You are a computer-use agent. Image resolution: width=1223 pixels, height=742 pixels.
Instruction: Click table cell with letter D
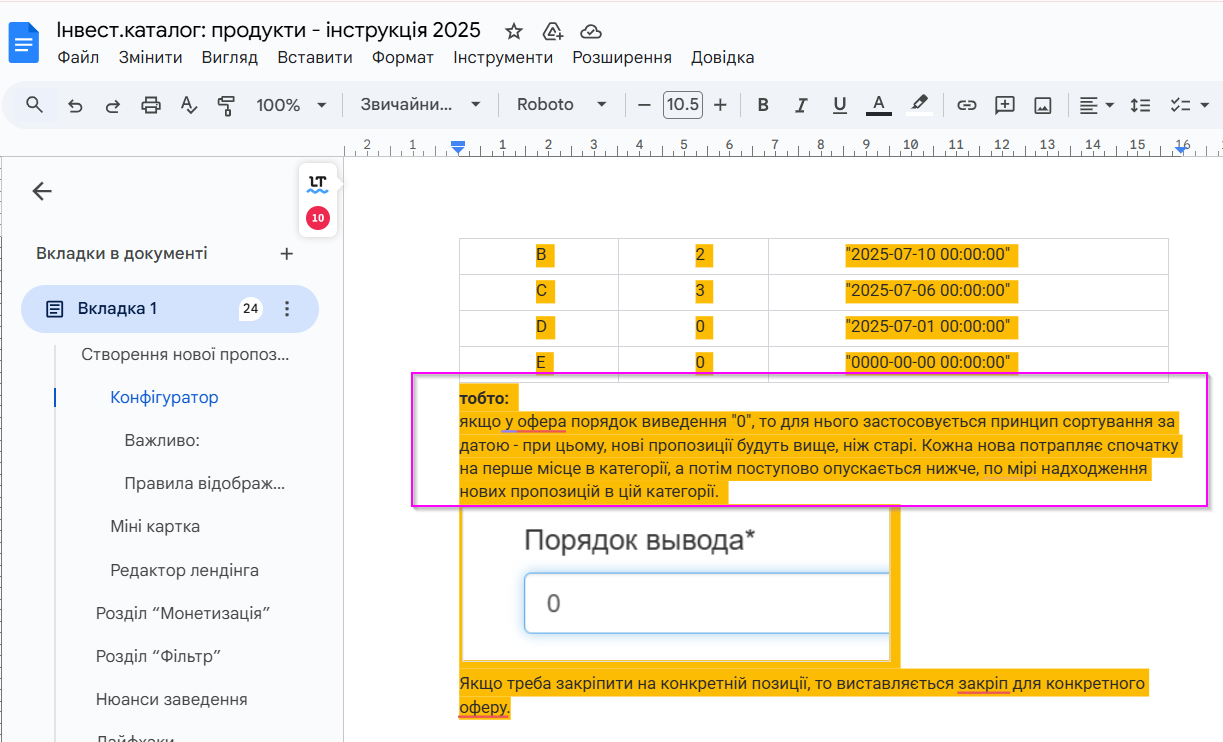tap(541, 327)
